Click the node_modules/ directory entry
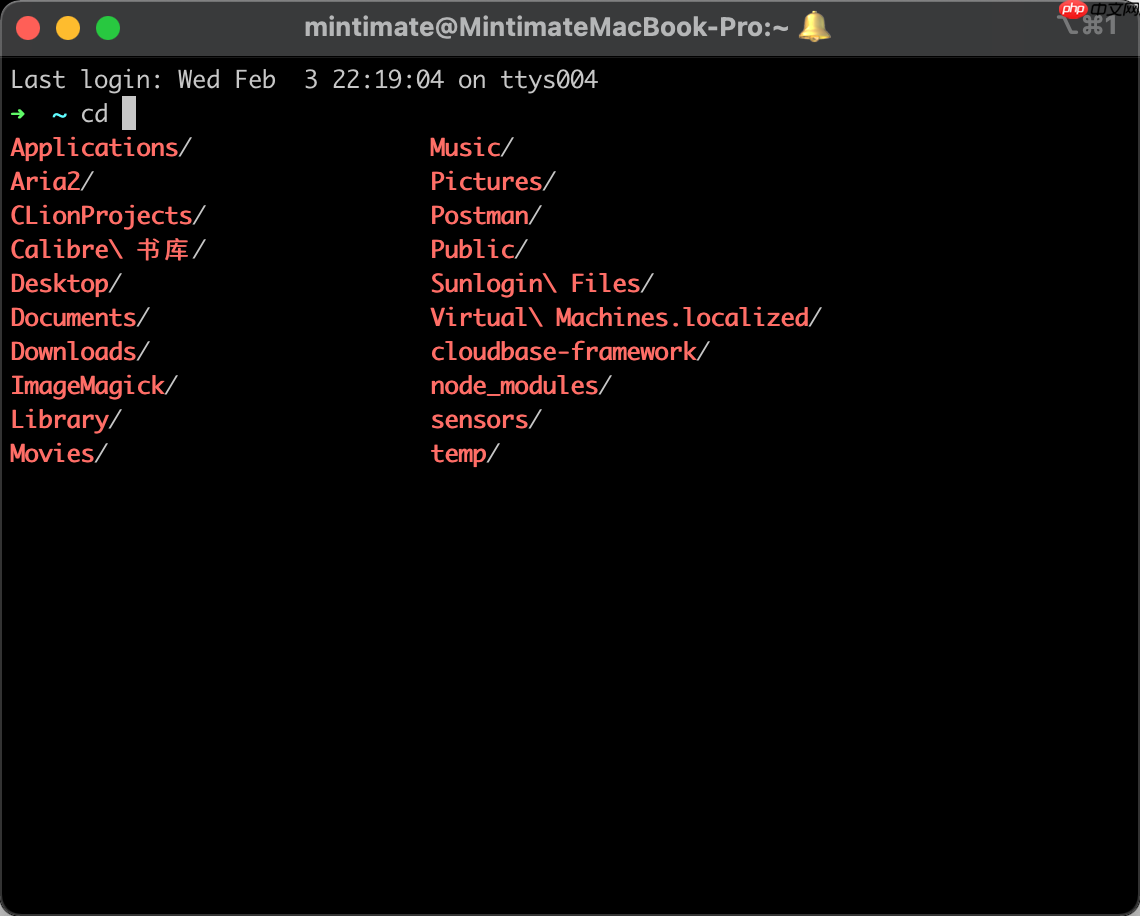The image size is (1140, 916). point(513,385)
